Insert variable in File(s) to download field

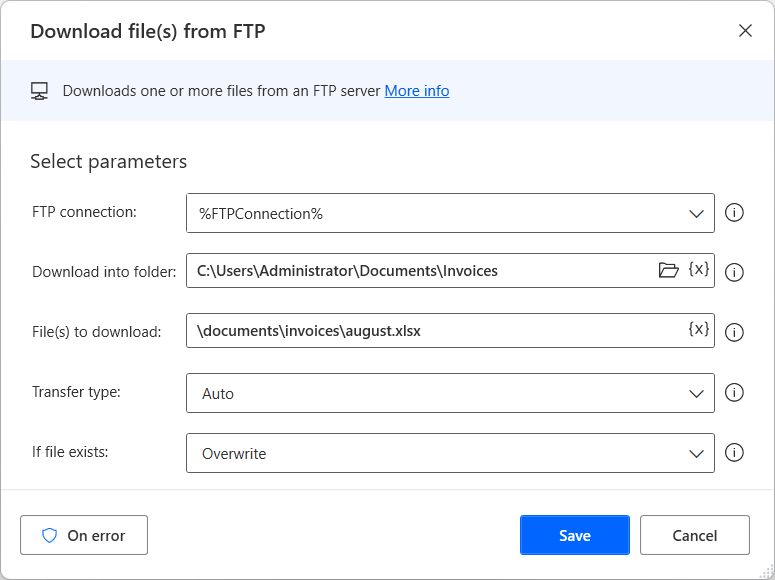(699, 330)
